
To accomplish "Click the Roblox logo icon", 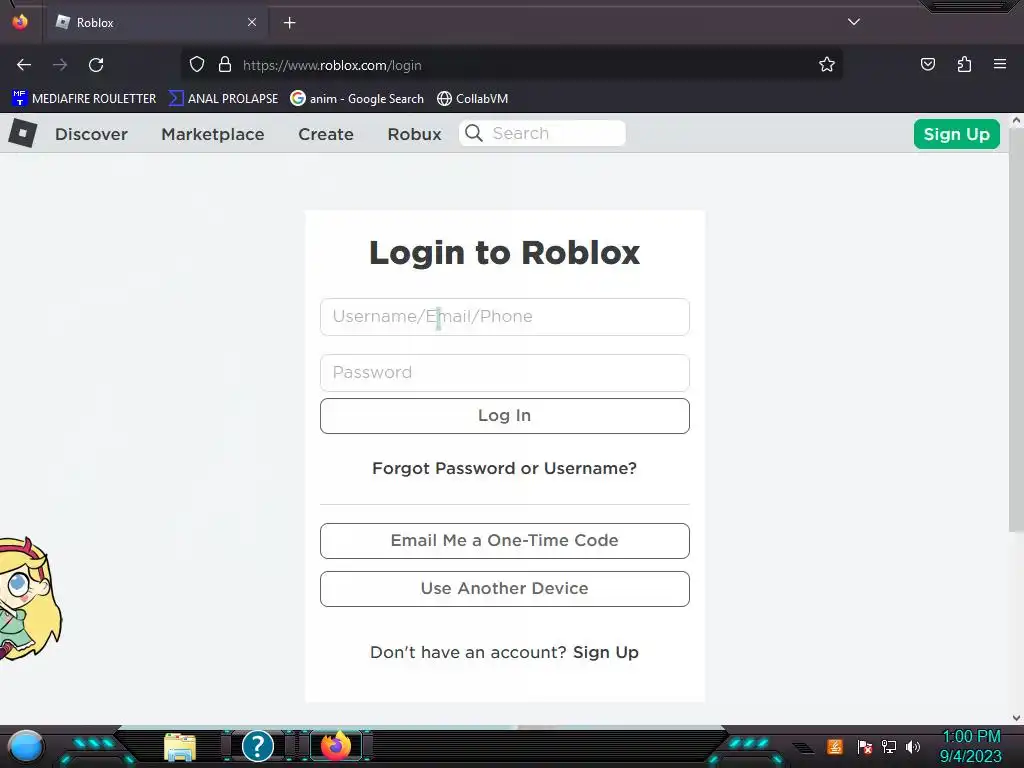I will pyautogui.click(x=23, y=133).
